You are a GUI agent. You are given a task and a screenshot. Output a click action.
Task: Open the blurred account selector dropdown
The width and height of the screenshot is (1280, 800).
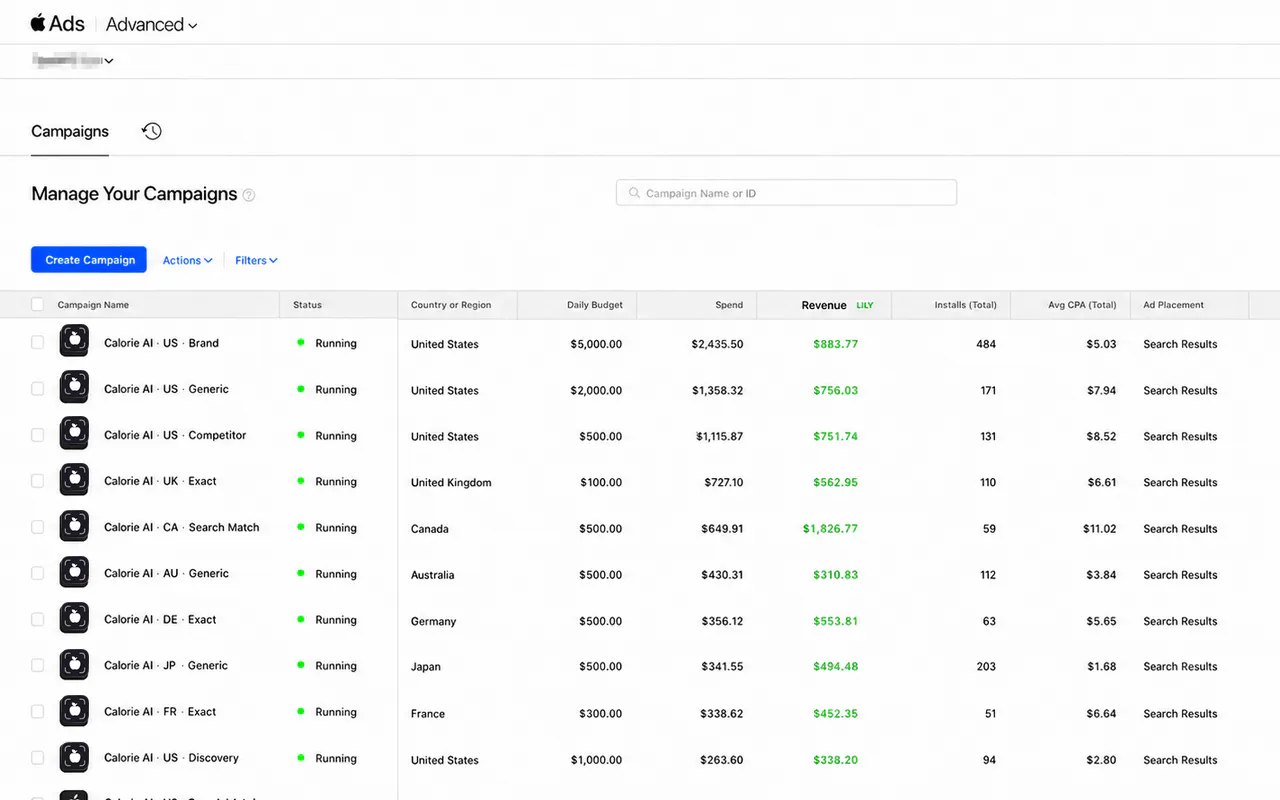[73, 60]
